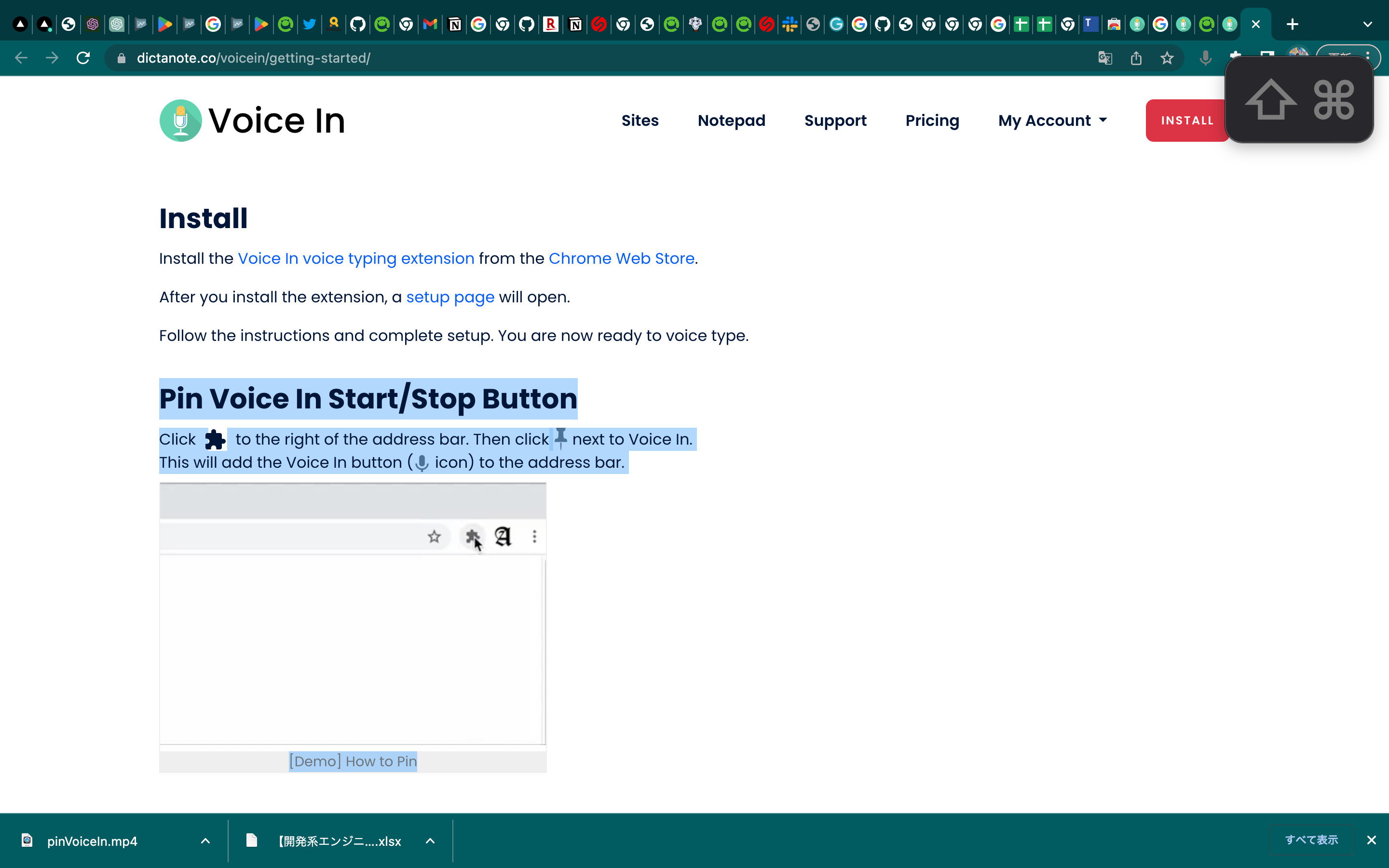Click the Voice In microphone extension icon
The height and width of the screenshot is (868, 1389).
click(x=1205, y=58)
